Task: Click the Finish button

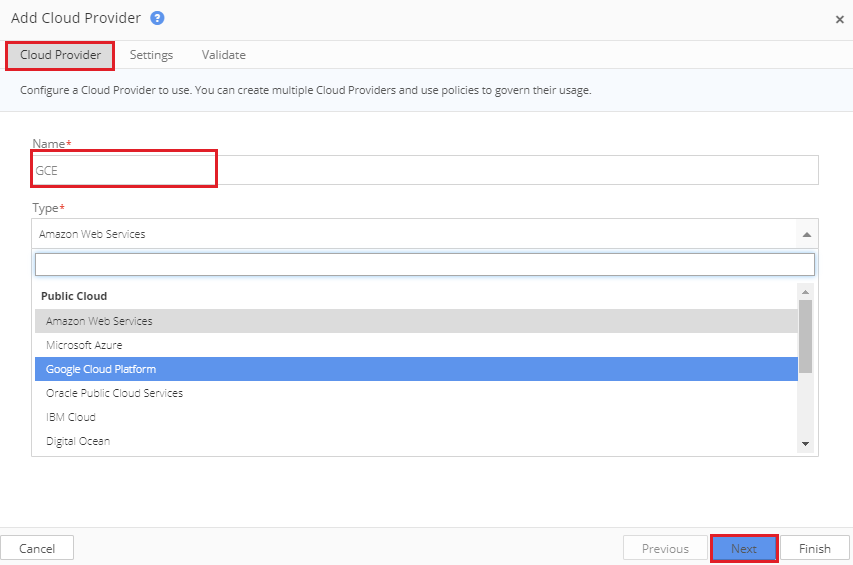Action: click(x=815, y=548)
